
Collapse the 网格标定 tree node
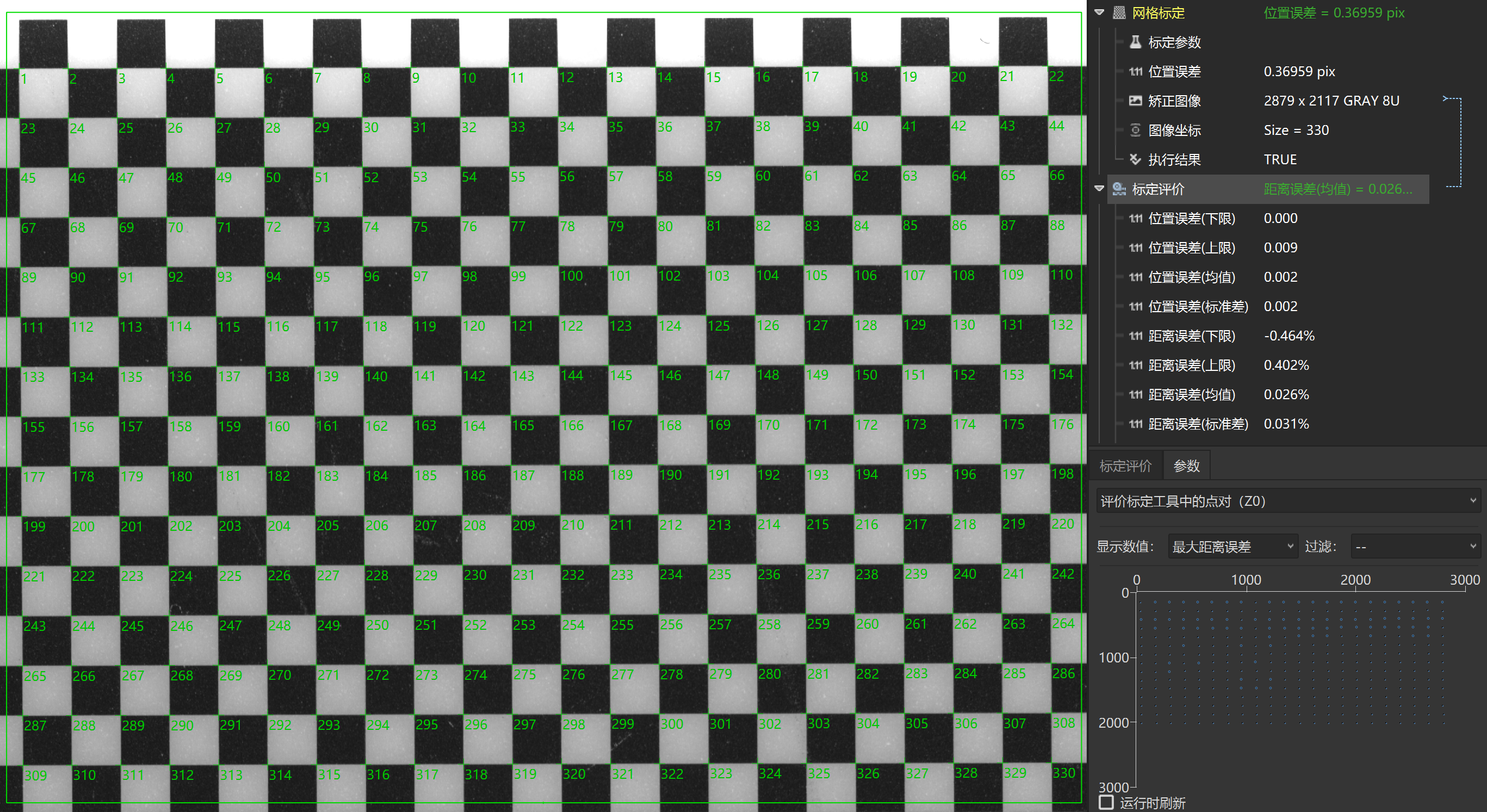1099,13
